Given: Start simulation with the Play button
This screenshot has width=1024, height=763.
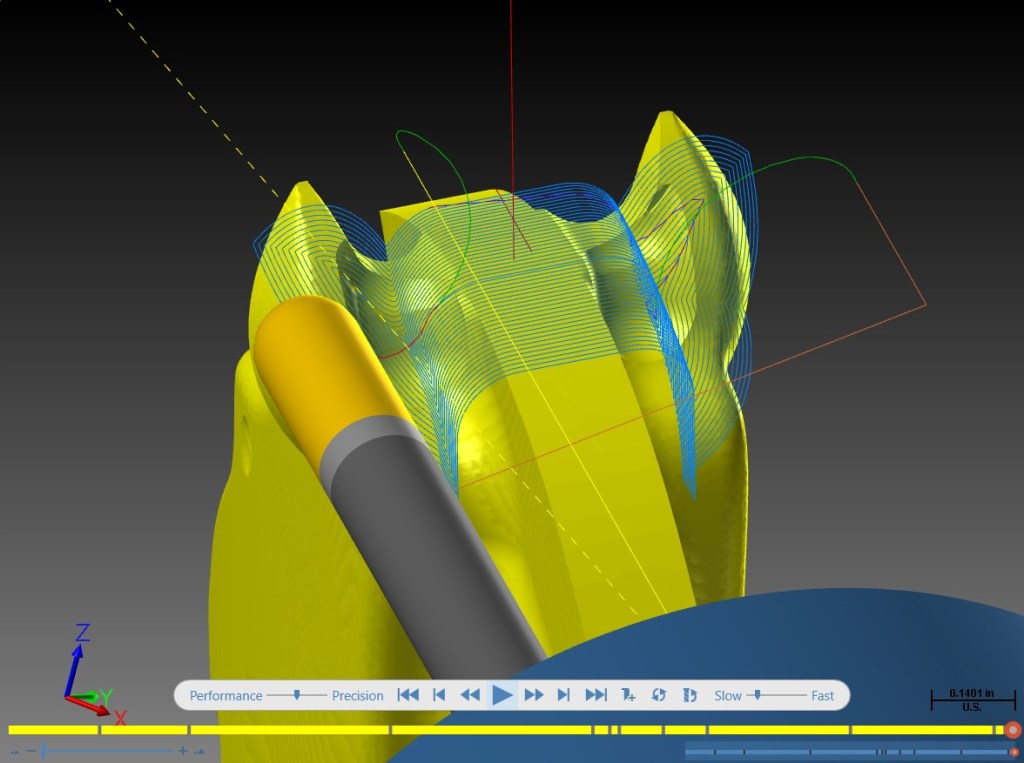Looking at the screenshot, I should pos(502,695).
